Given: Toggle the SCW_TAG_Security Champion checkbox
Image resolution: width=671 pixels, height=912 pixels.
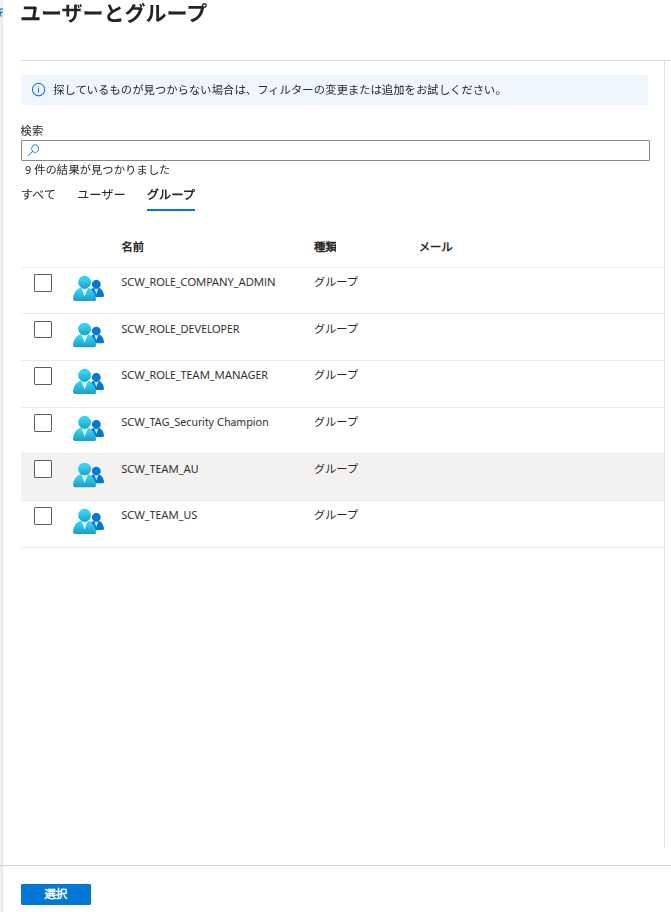Looking at the screenshot, I should (x=43, y=423).
